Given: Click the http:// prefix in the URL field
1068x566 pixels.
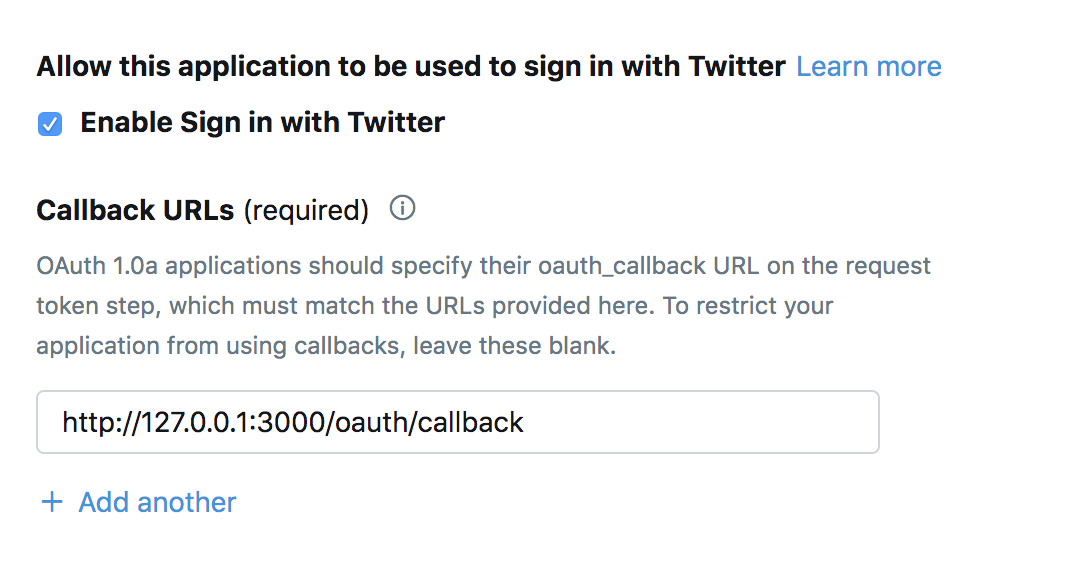Looking at the screenshot, I should tap(101, 422).
